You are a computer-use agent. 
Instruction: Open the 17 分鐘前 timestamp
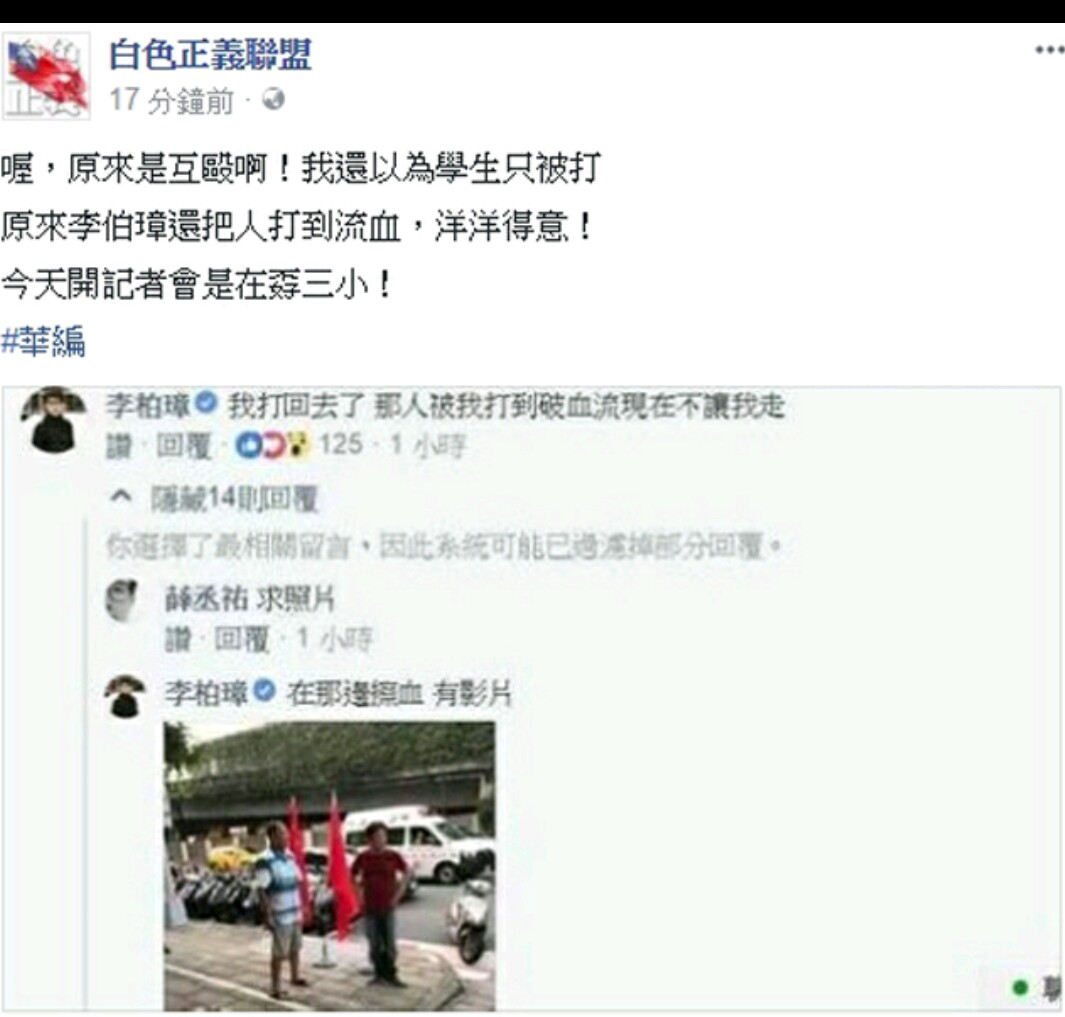[171, 101]
